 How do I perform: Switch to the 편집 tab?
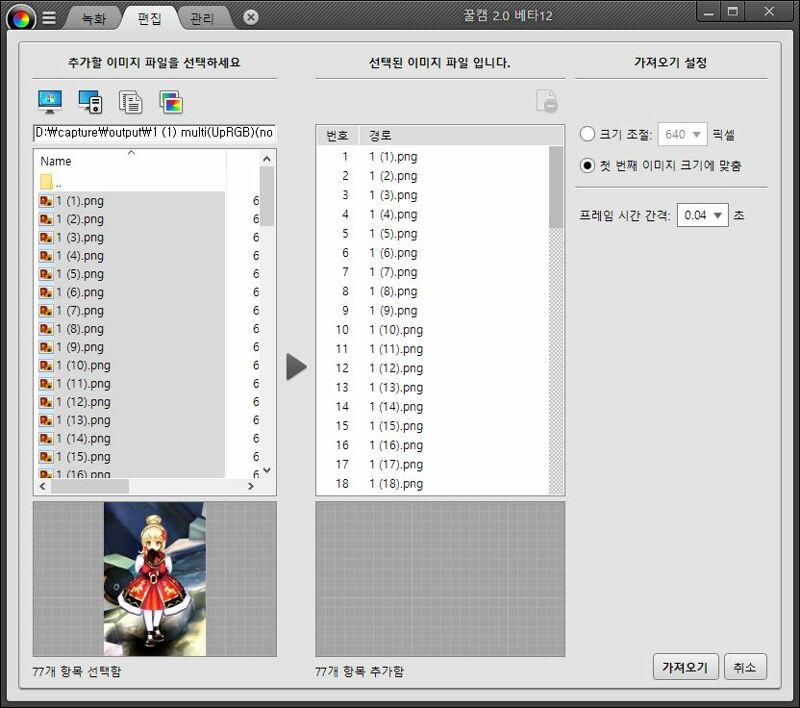point(149,19)
